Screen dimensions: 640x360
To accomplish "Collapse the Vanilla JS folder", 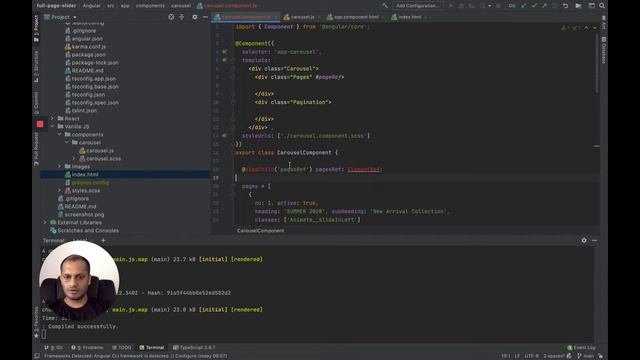I will click(x=52, y=127).
